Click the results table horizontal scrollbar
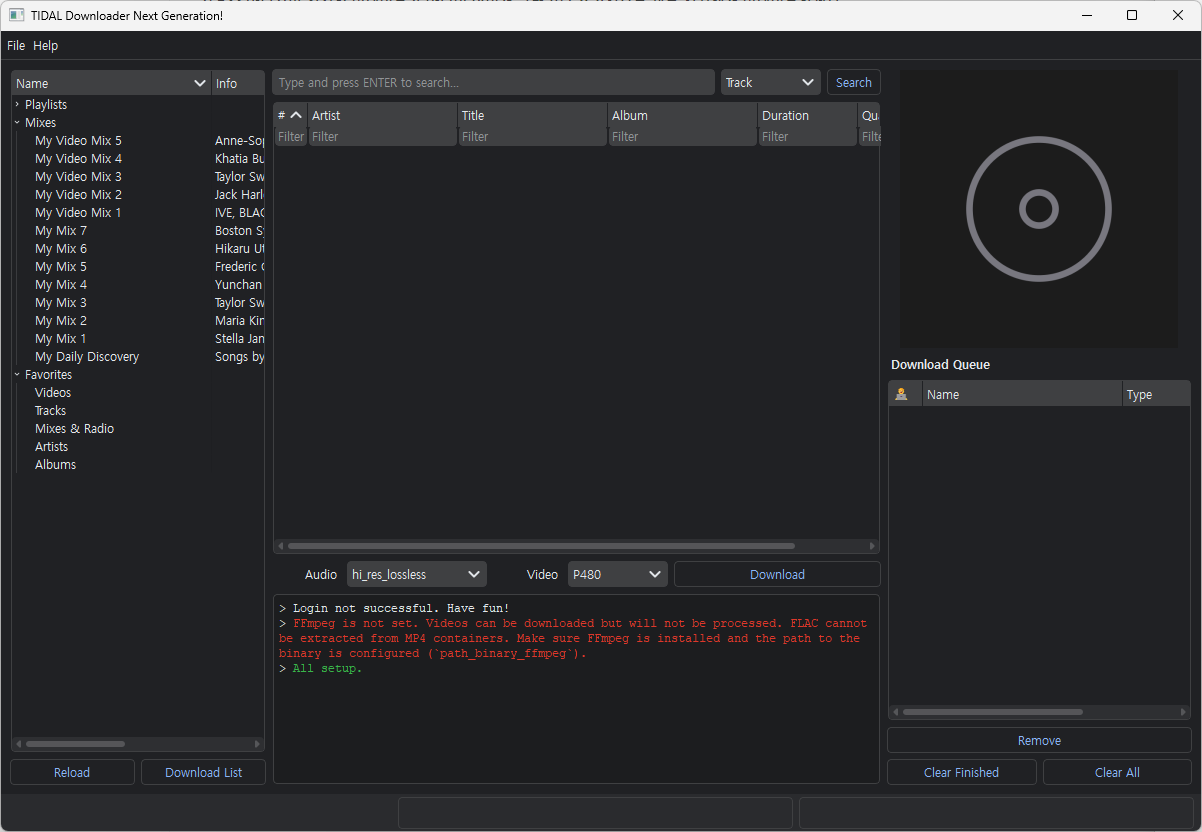Screen dimensions: 1202x832 coord(541,546)
